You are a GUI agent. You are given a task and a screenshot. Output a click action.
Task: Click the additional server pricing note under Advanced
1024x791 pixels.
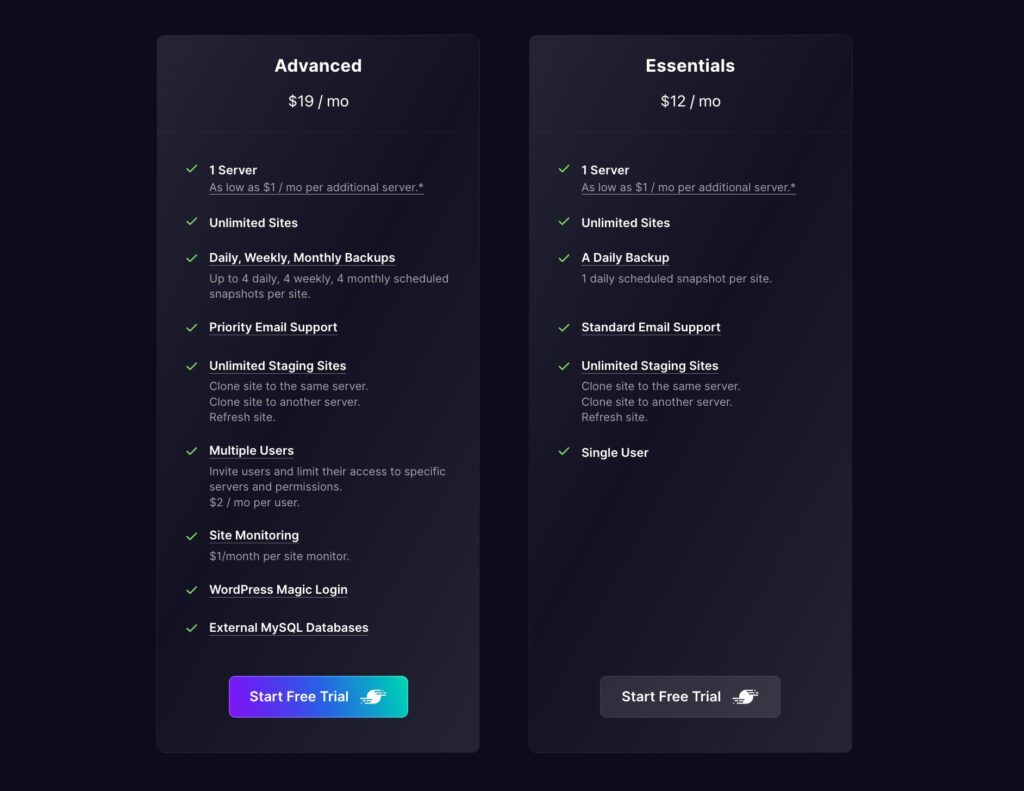pos(316,187)
